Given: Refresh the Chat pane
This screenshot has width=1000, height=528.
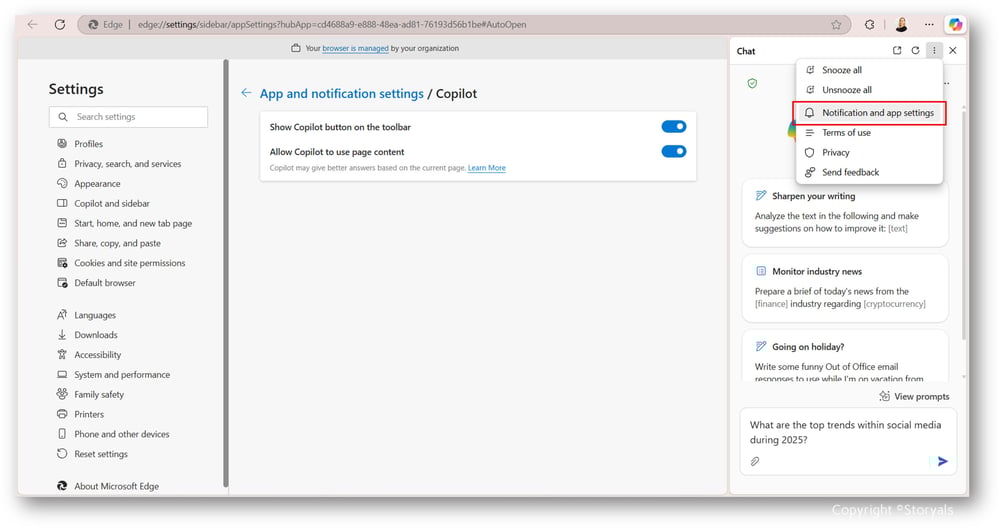Looking at the screenshot, I should tap(915, 50).
